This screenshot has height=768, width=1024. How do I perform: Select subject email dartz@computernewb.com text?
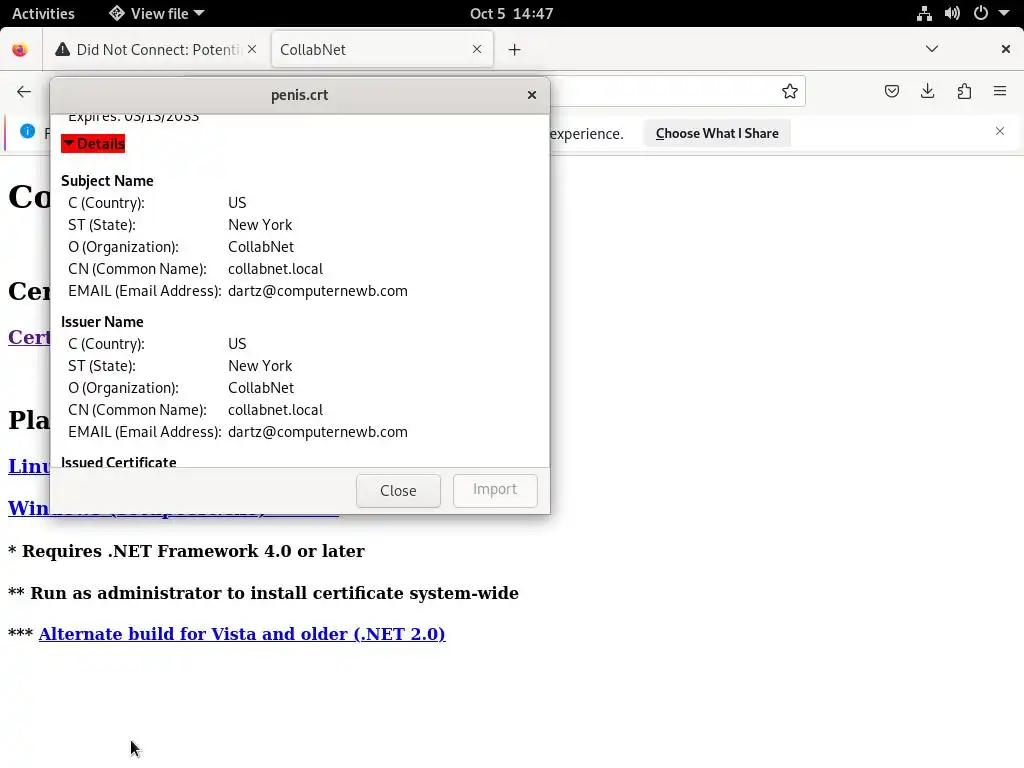317,291
